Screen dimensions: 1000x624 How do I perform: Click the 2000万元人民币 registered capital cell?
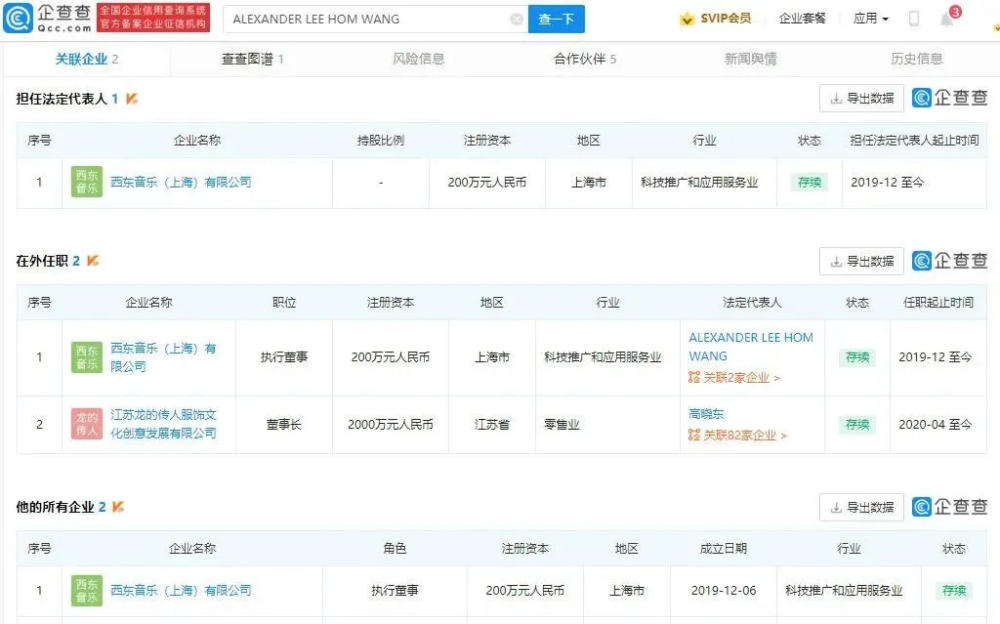[390, 424]
